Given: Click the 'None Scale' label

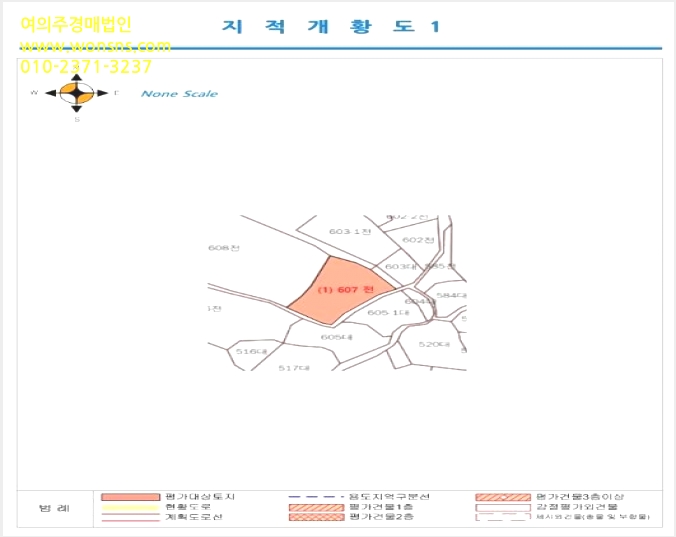Looking at the screenshot, I should (x=179, y=94).
